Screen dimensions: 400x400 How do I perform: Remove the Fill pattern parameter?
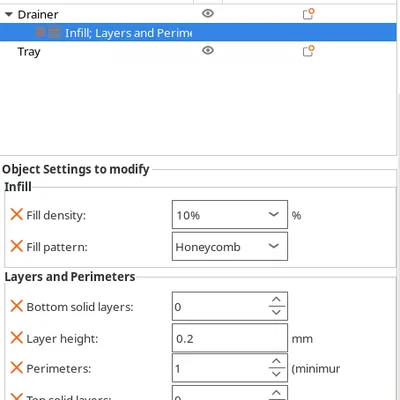pyautogui.click(x=16, y=246)
